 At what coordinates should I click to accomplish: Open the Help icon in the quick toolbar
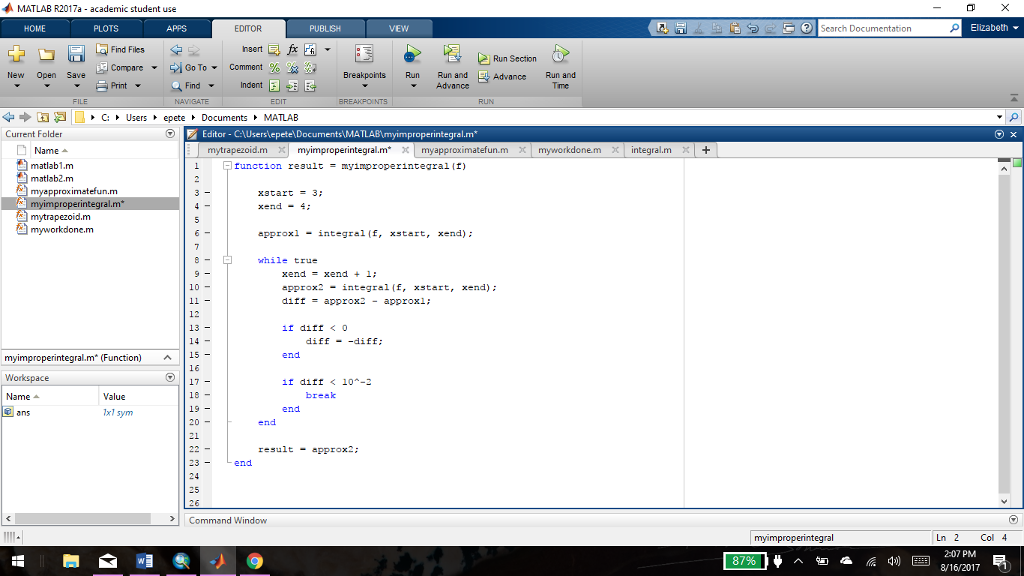point(806,28)
